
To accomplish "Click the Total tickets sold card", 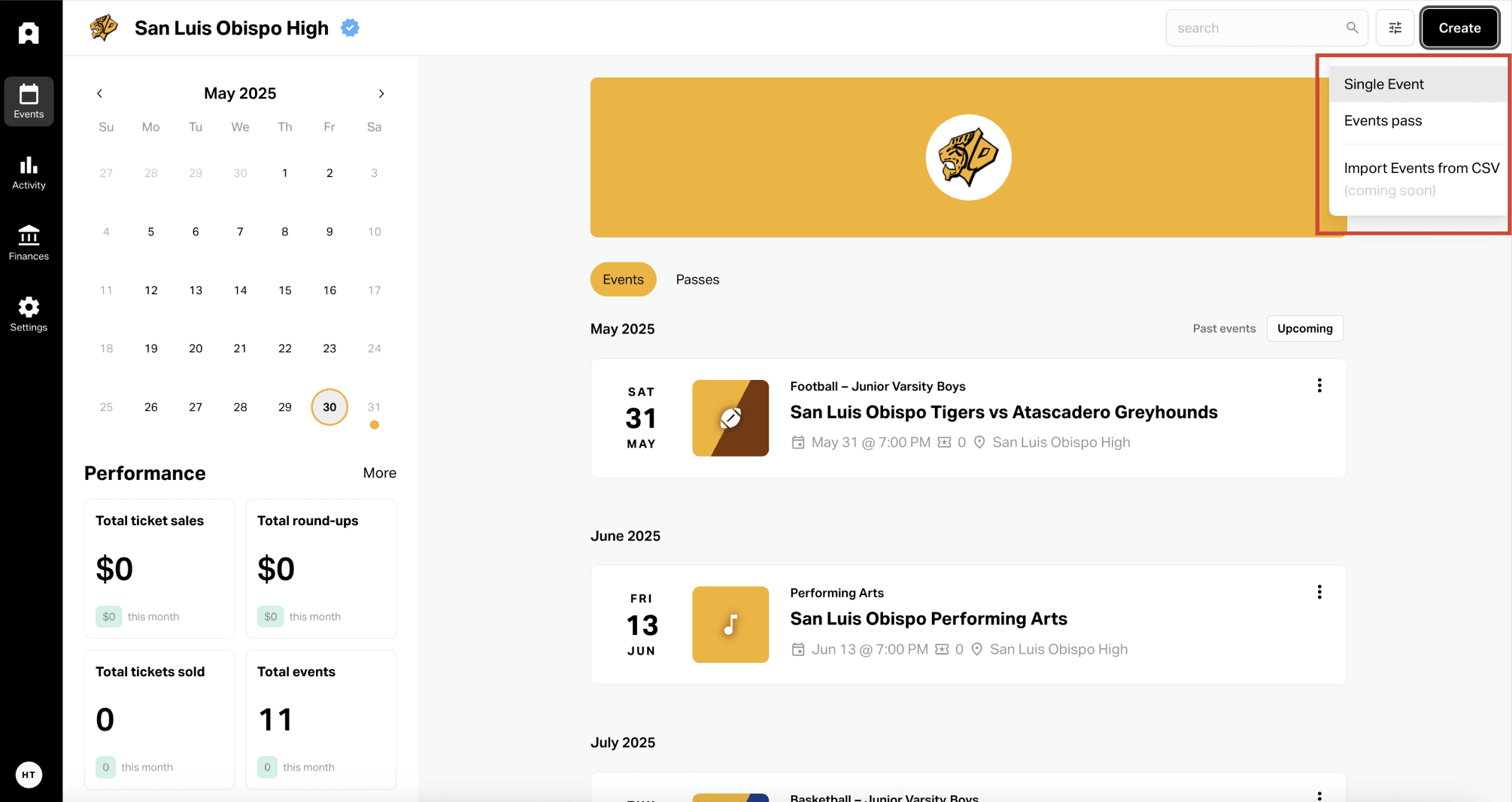I will (x=159, y=720).
